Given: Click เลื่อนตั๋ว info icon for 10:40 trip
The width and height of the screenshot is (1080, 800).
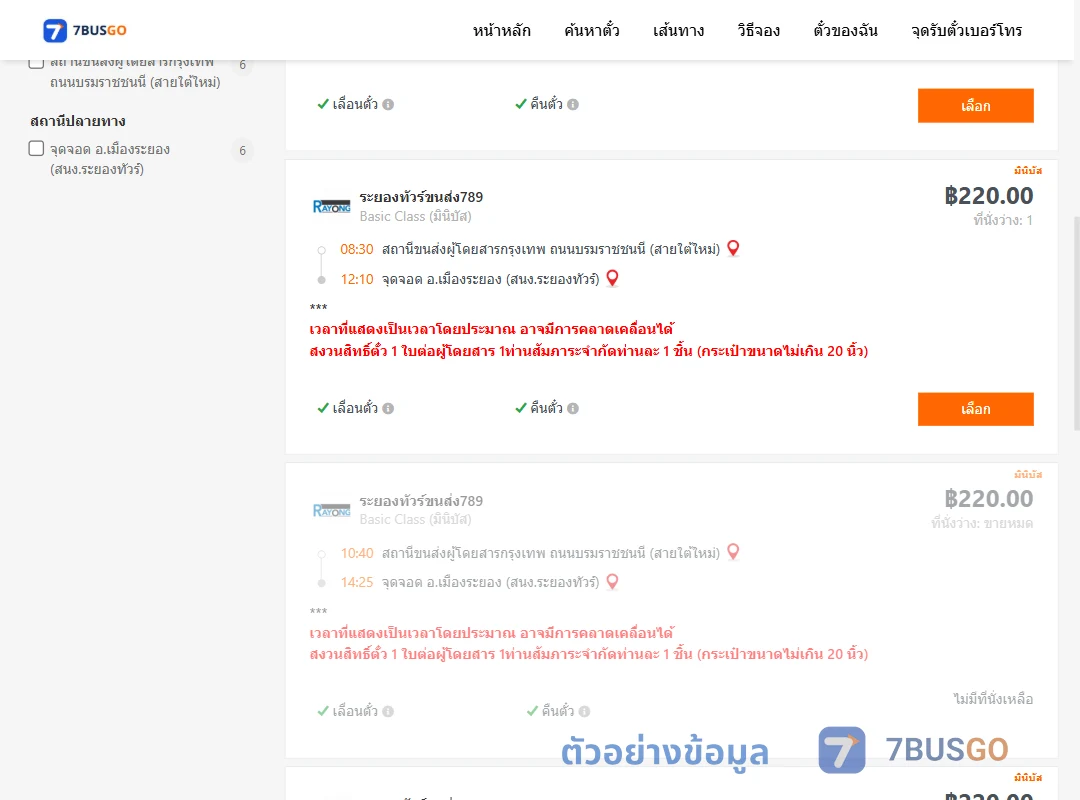Looking at the screenshot, I should pyautogui.click(x=388, y=712).
